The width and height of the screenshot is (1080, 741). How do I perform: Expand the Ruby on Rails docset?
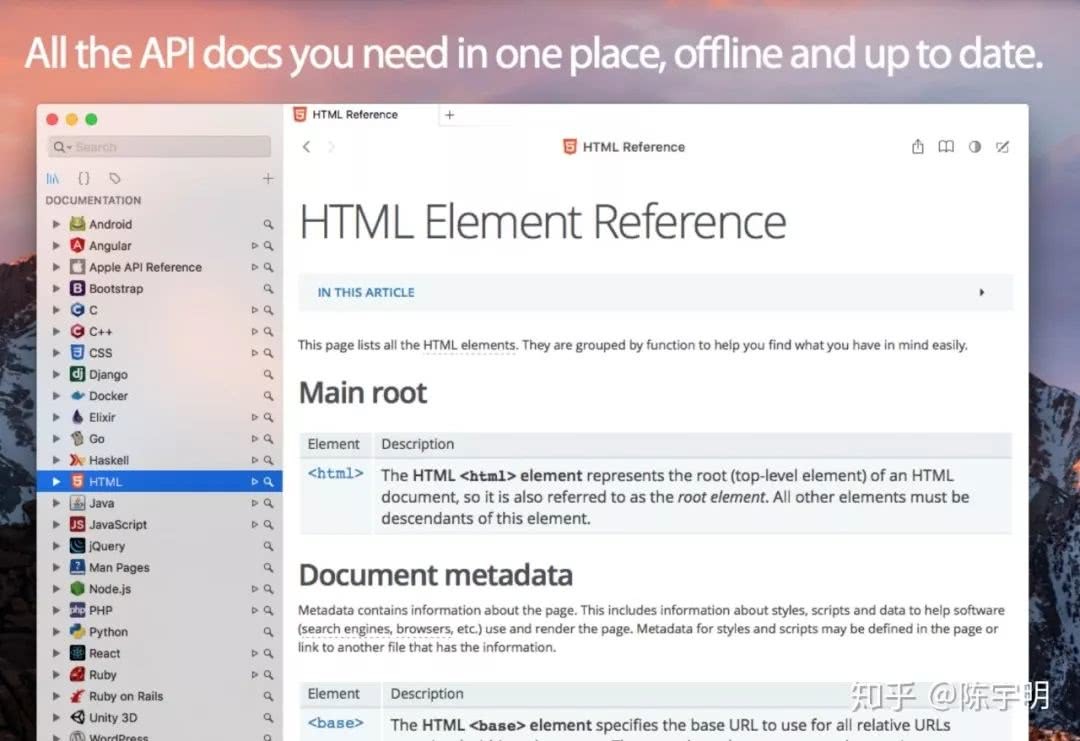[56, 696]
